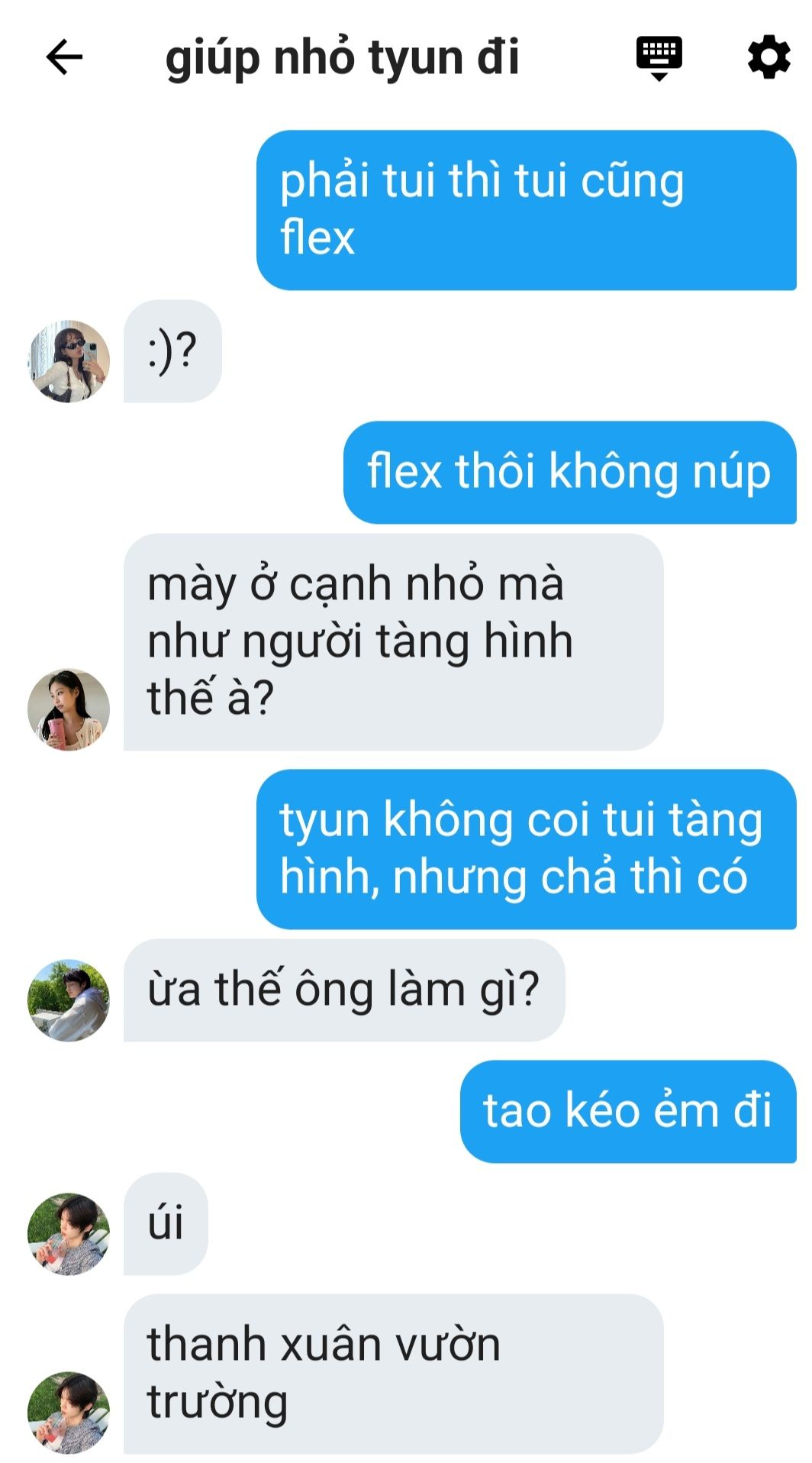Select the "tao kéo ẻm đi" bubble
Image resolution: width=812 pixels, height=1463 pixels.
(628, 1112)
